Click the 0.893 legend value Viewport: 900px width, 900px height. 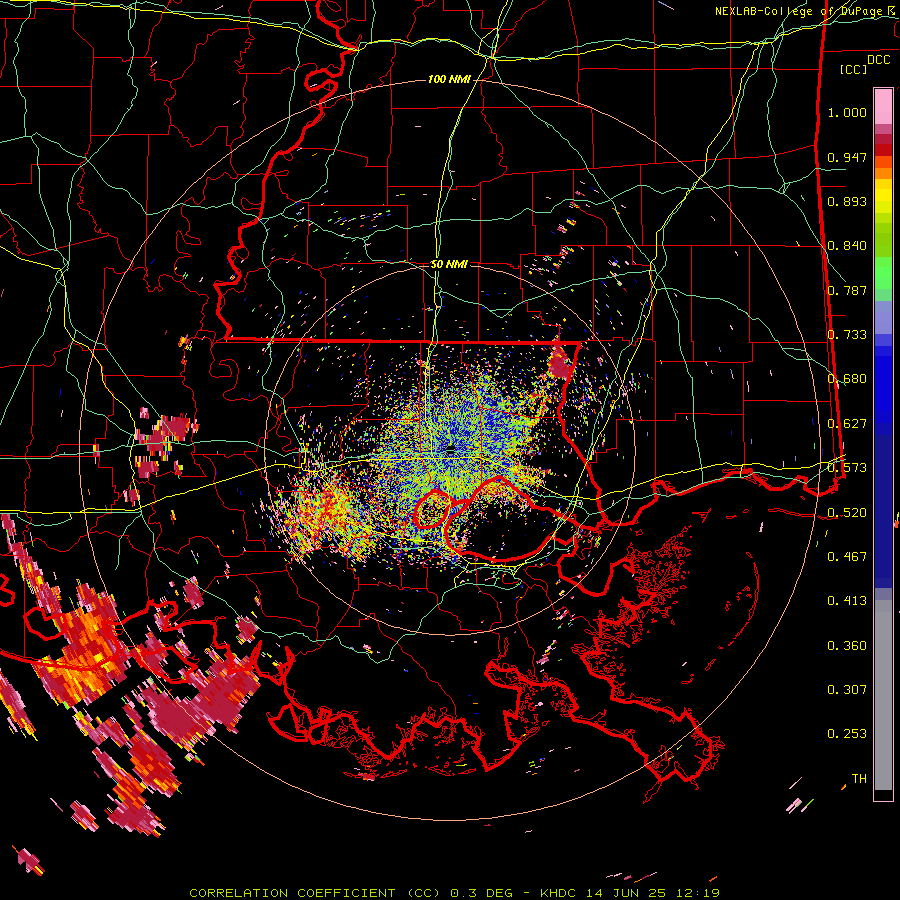coord(847,201)
